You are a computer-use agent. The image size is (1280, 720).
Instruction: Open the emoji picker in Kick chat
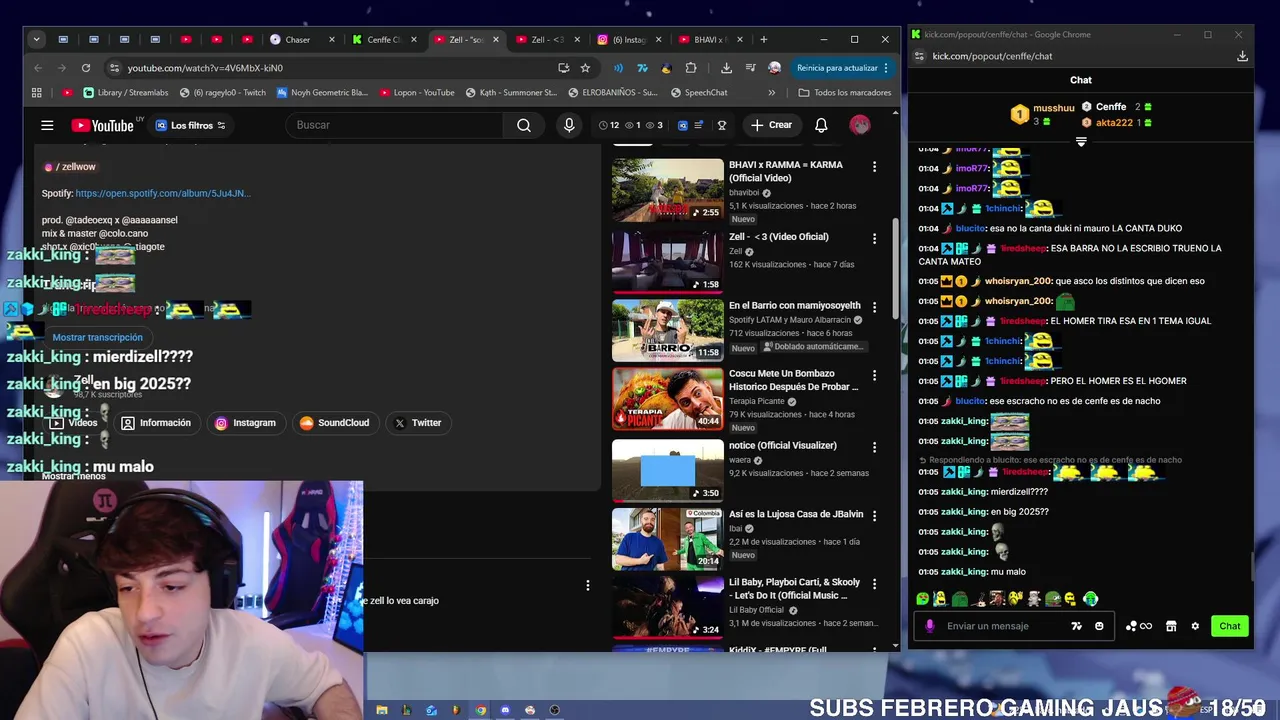point(1099,626)
